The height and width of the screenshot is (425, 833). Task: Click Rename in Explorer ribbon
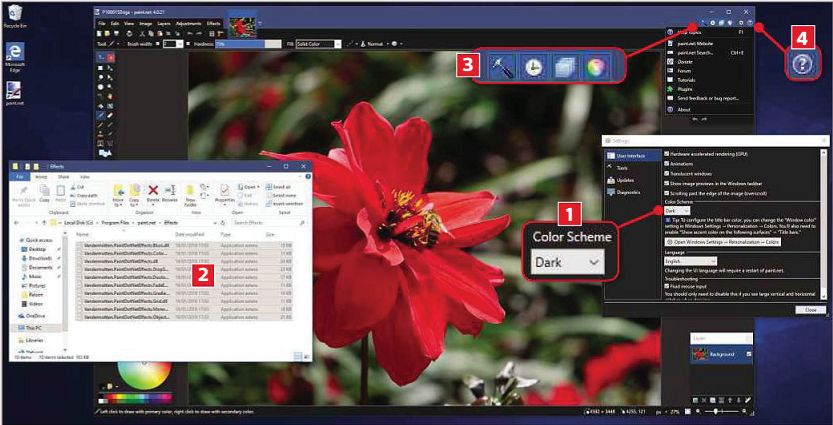(169, 193)
